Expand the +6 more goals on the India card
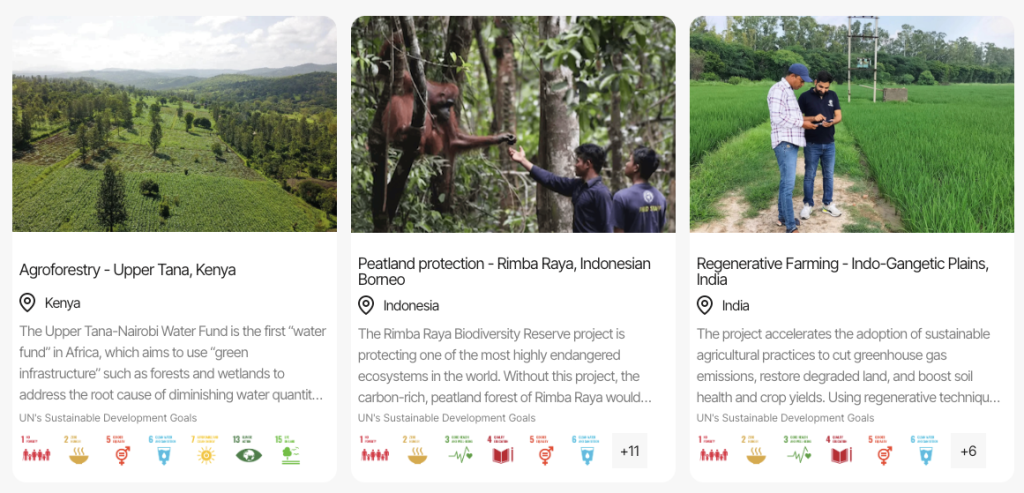Image resolution: width=1024 pixels, height=493 pixels. (x=968, y=451)
